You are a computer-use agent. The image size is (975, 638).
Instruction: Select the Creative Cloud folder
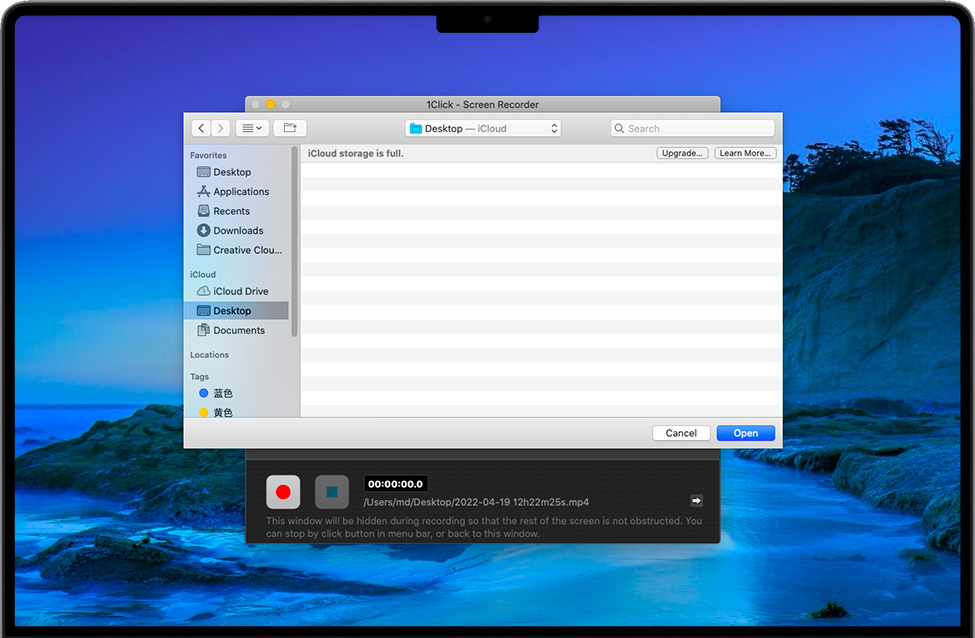coord(246,250)
